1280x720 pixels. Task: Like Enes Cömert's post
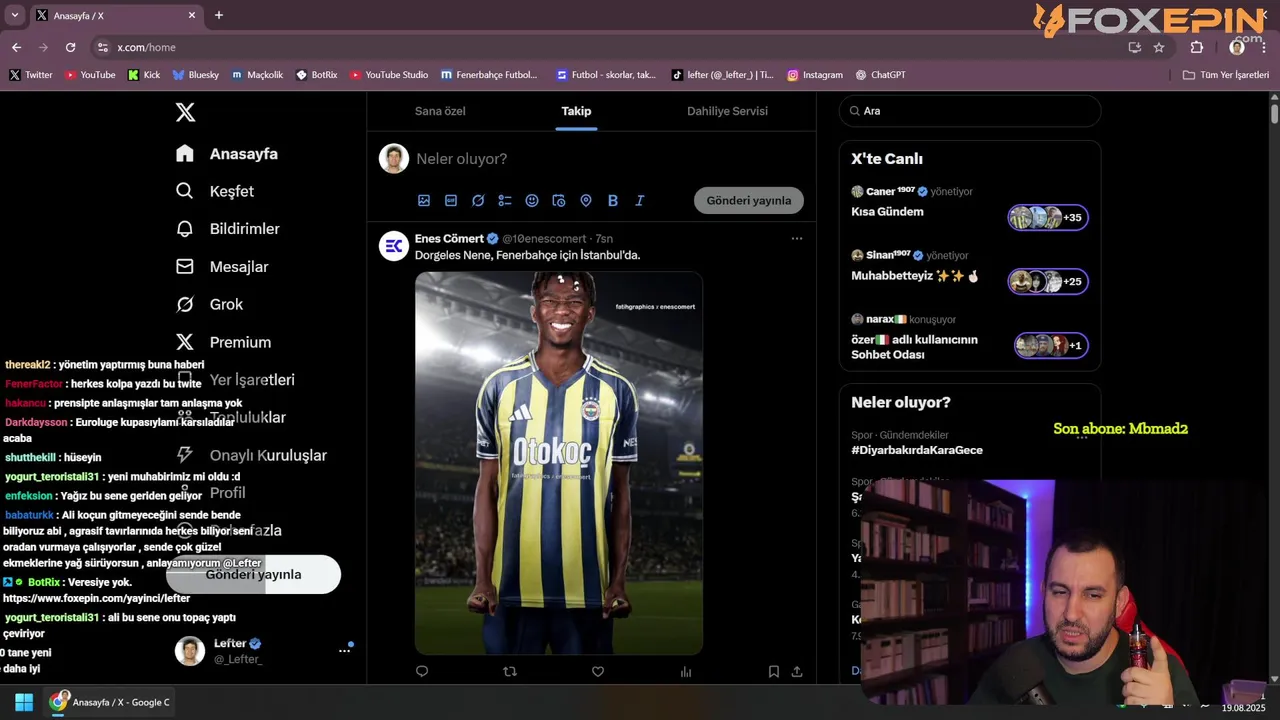[598, 672]
